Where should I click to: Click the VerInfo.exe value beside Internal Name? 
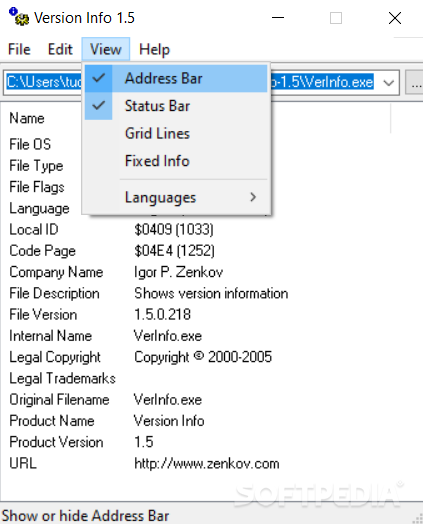pos(168,336)
